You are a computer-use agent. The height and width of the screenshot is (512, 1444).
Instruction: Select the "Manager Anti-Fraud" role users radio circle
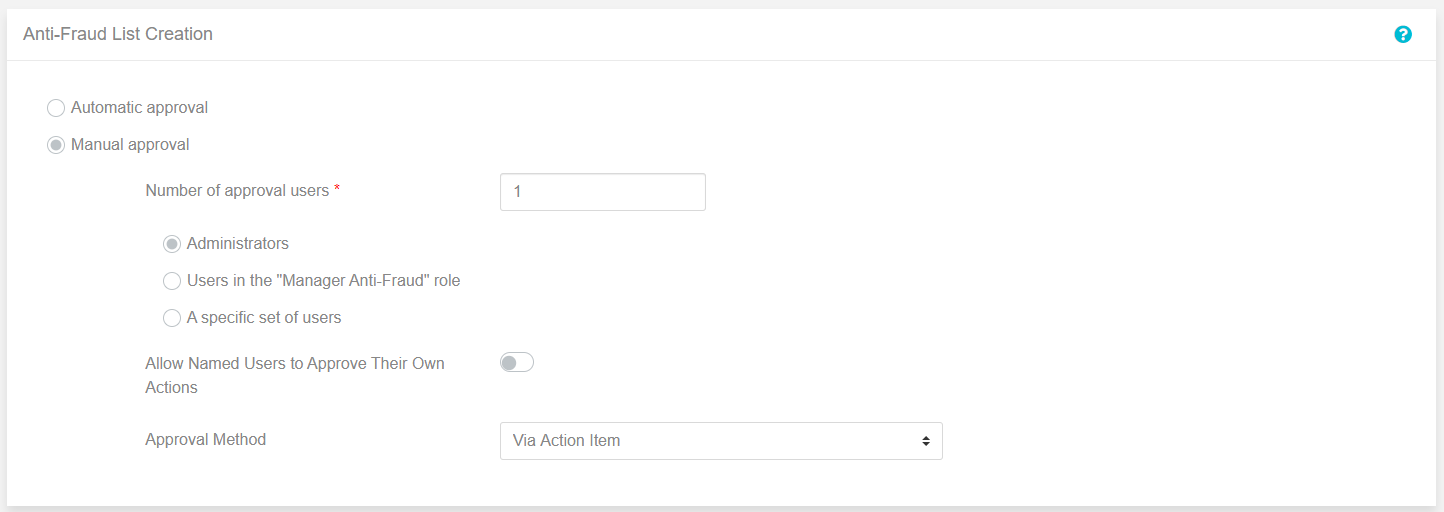(172, 281)
